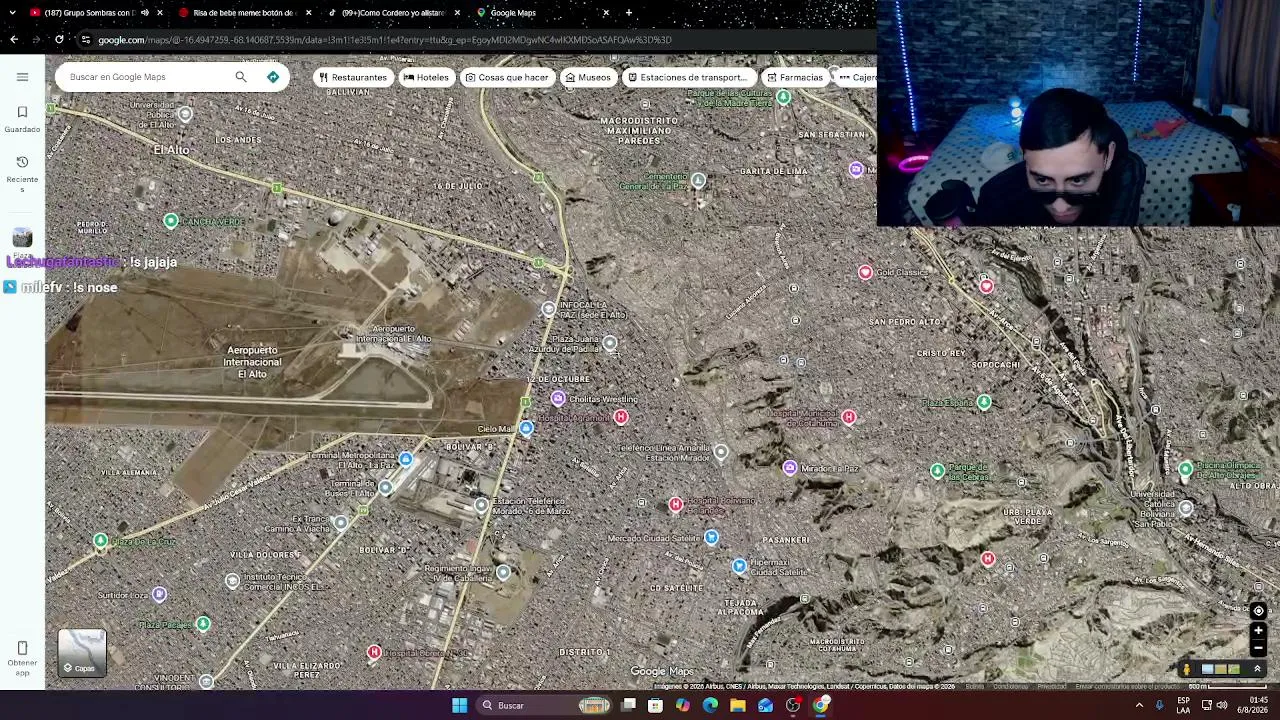The width and height of the screenshot is (1280, 720).
Task: Select the Hospital Boliviano Holandés marker
Action: click(x=676, y=505)
